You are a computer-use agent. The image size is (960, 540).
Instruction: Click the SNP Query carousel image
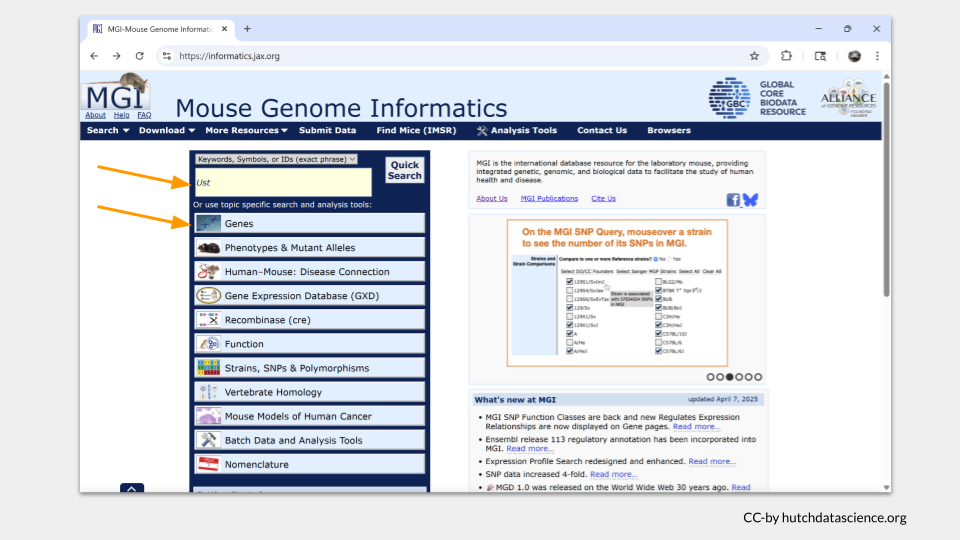click(x=617, y=293)
